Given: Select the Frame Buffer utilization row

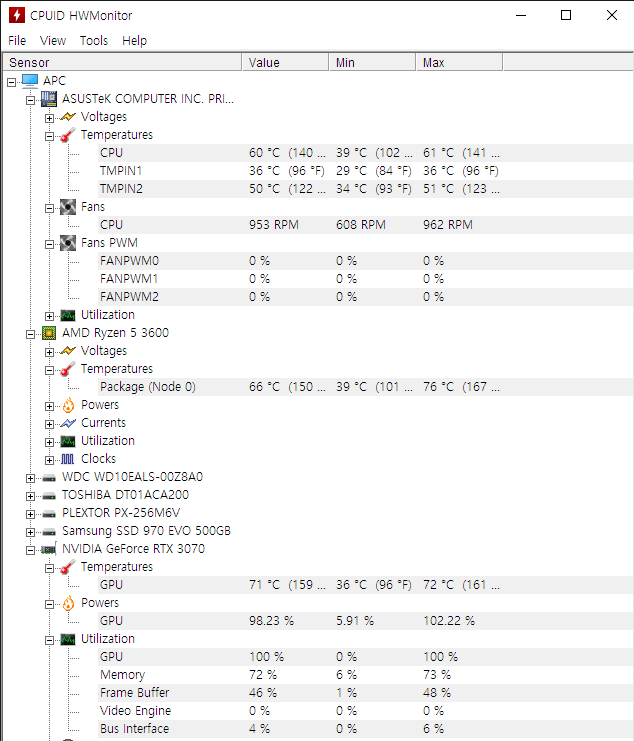Looking at the screenshot, I should [x=366, y=693].
